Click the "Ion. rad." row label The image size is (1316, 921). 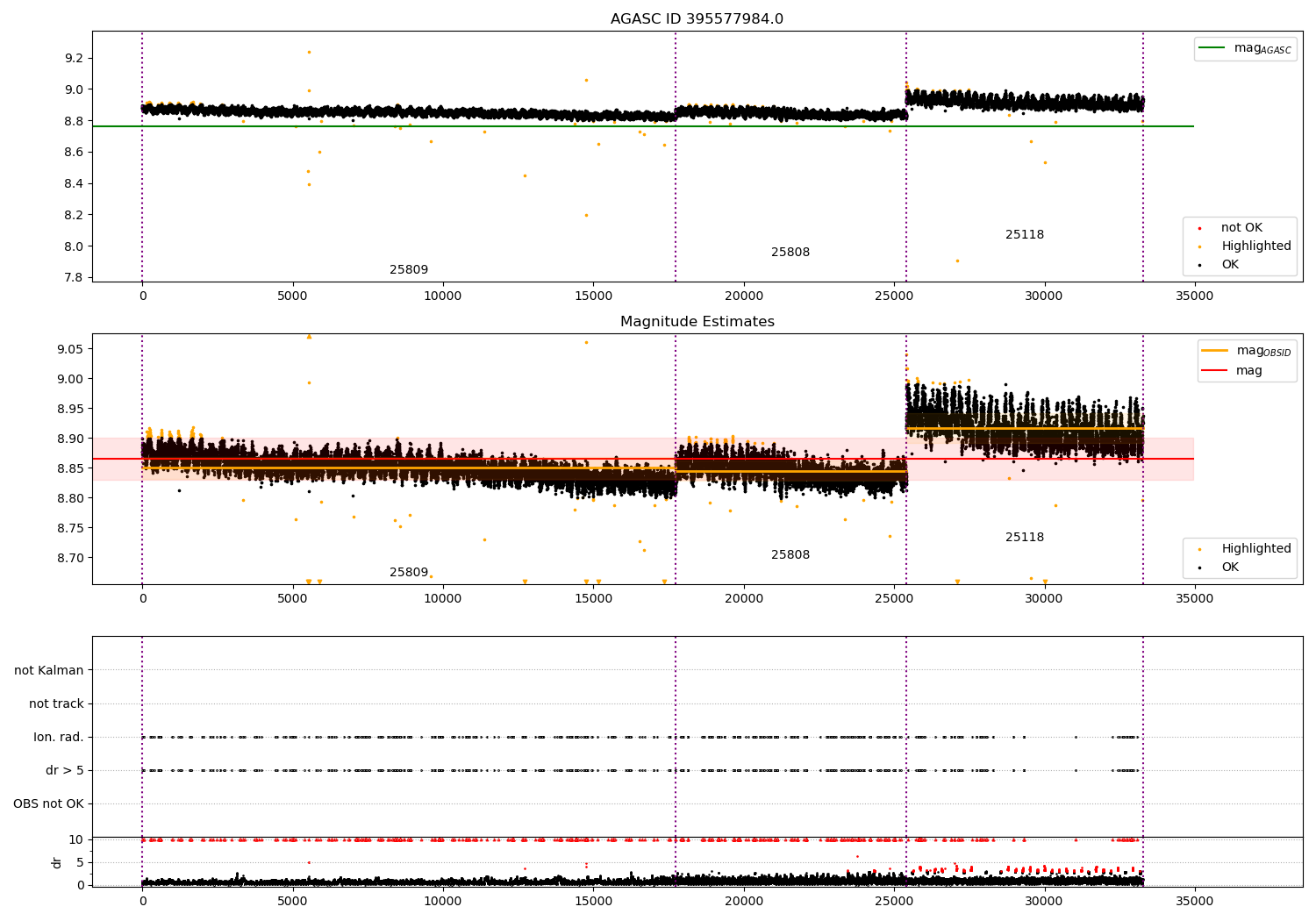(x=59, y=737)
